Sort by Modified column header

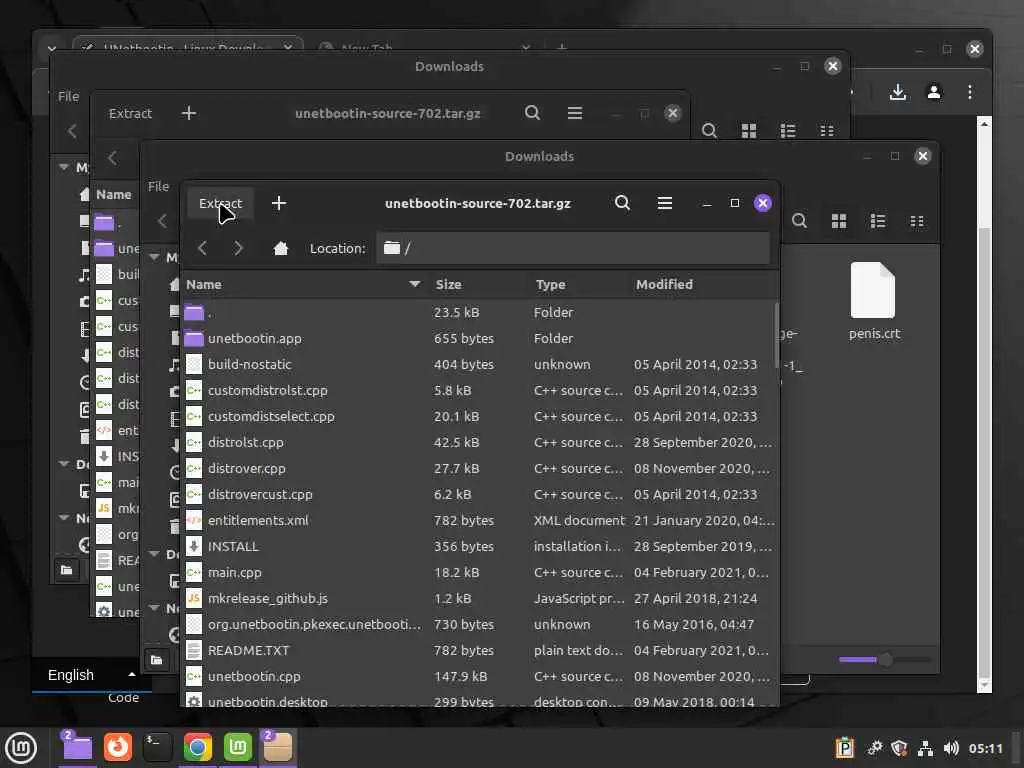(x=702, y=284)
